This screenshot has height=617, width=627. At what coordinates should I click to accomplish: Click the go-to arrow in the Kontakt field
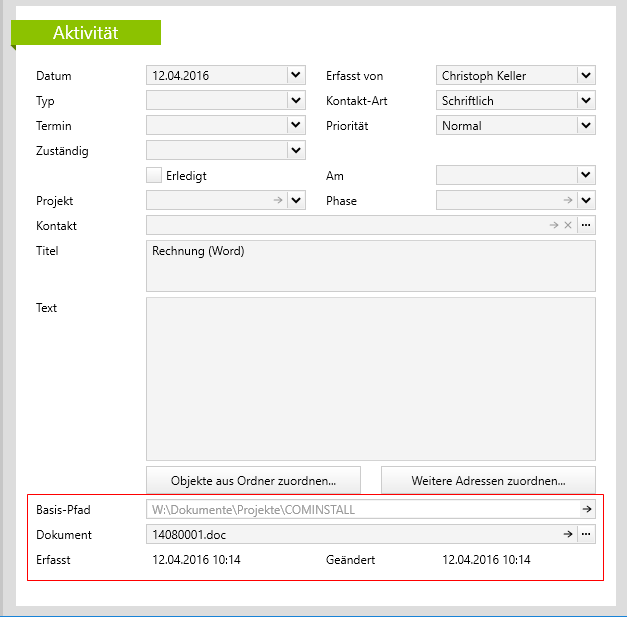[554, 226]
